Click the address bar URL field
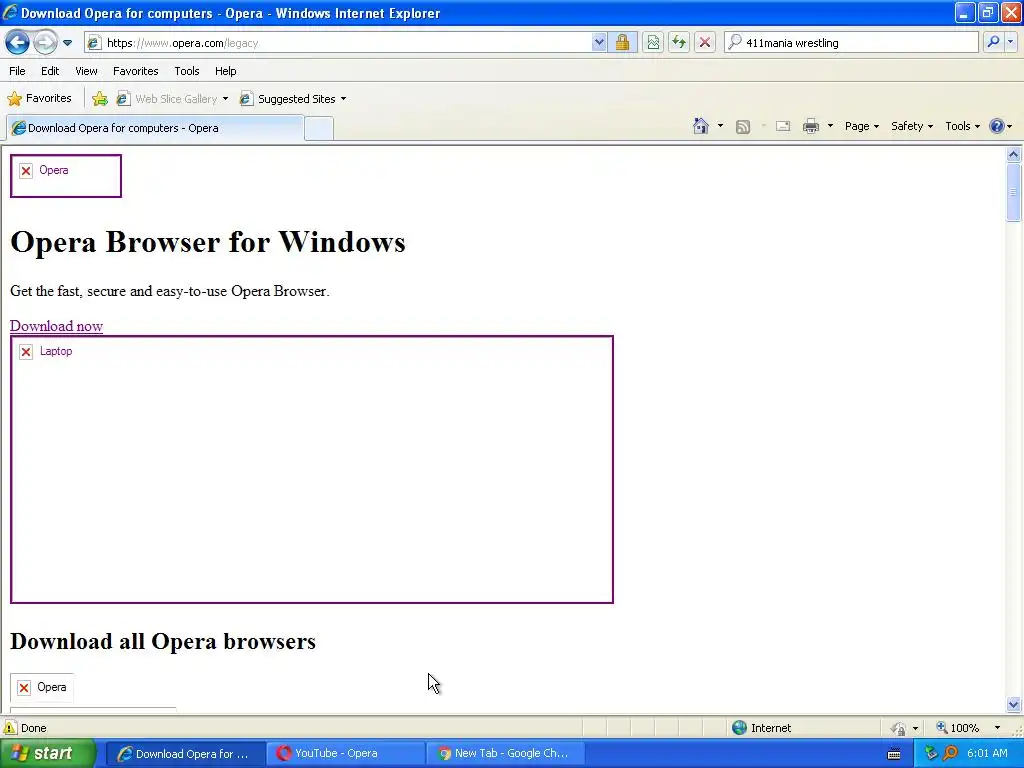The height and width of the screenshot is (768, 1024). pos(337,43)
